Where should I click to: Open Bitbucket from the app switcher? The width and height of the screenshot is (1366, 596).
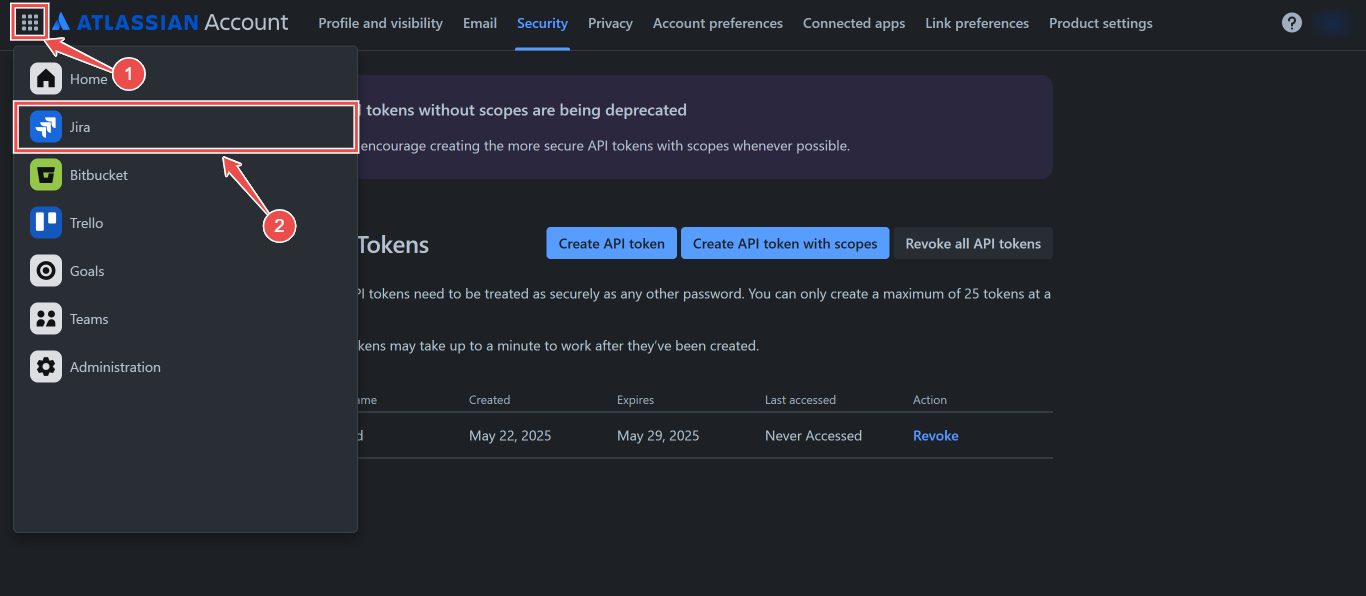click(x=98, y=174)
